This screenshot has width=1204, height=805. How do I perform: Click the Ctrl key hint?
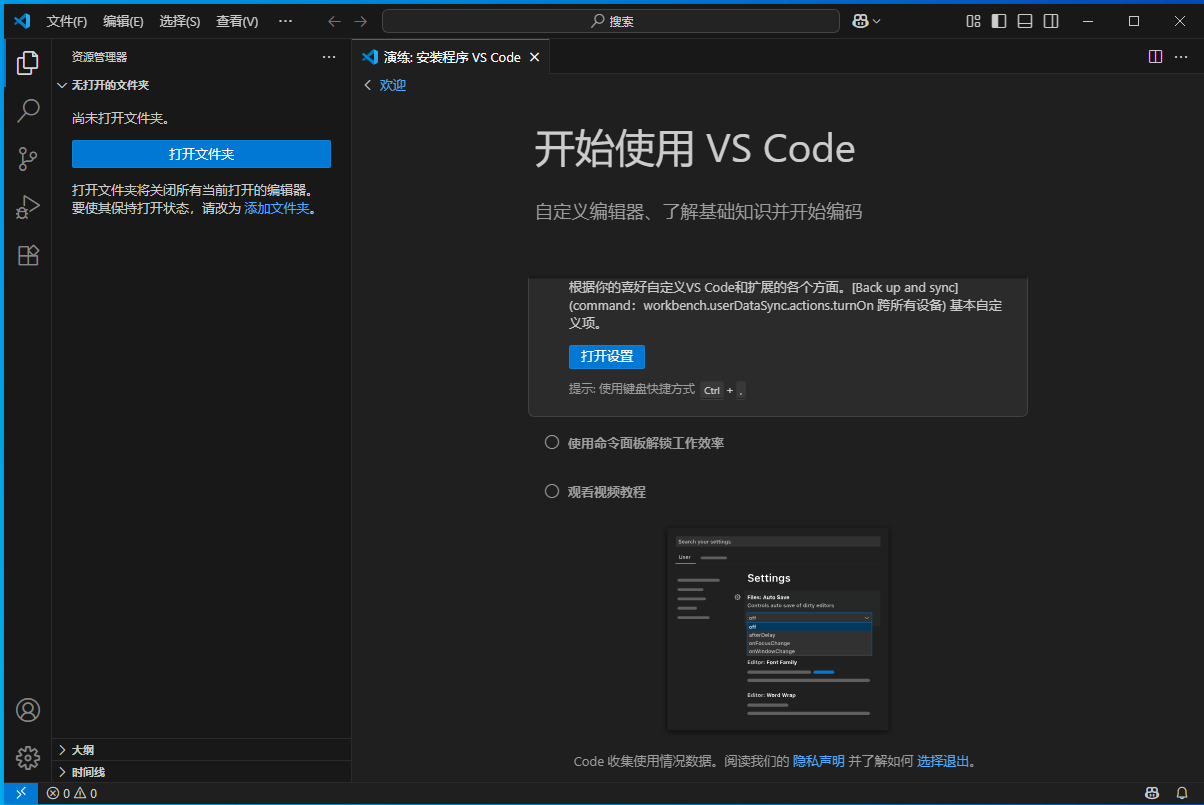coord(712,390)
